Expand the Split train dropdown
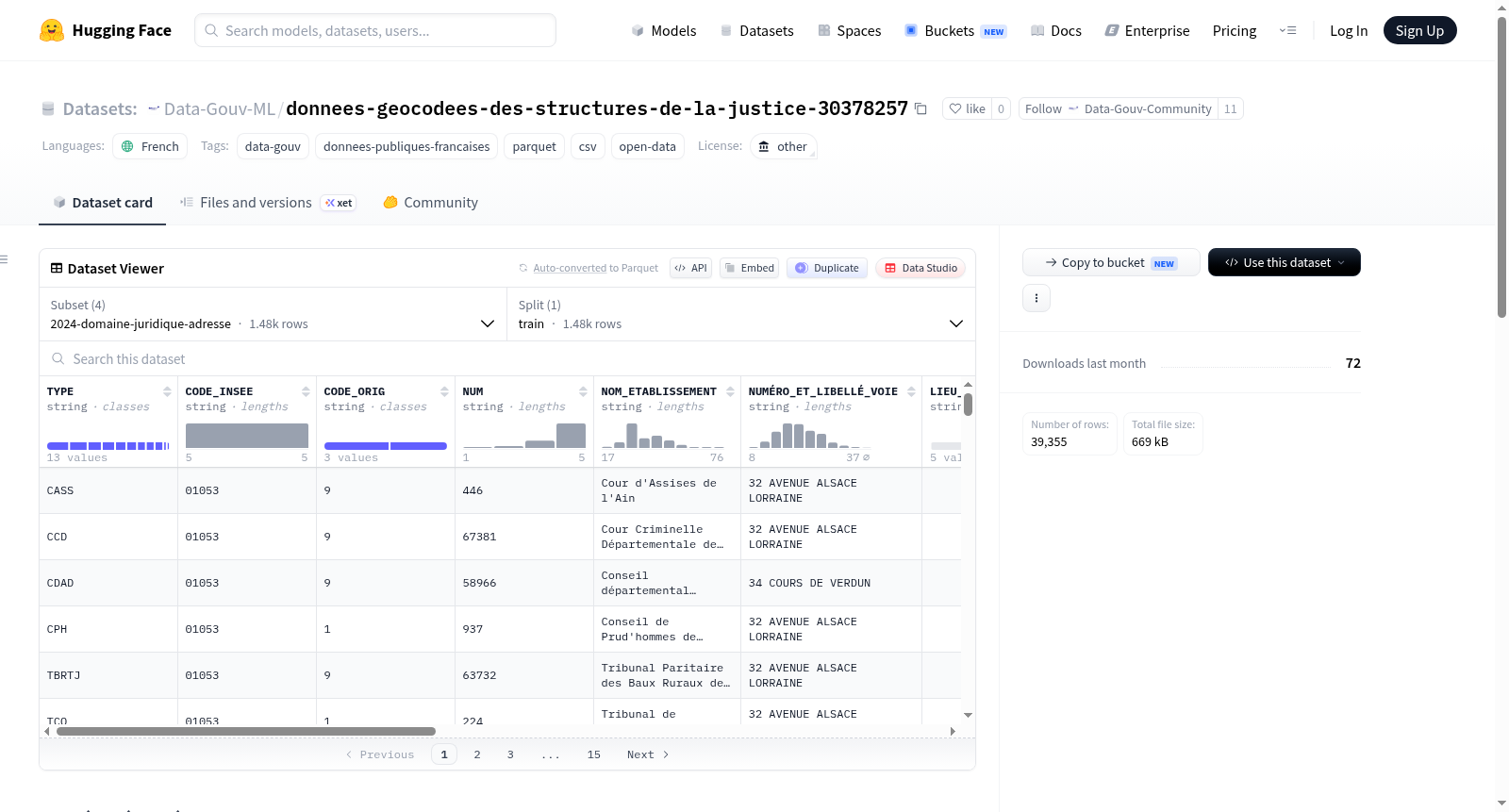 point(741,315)
